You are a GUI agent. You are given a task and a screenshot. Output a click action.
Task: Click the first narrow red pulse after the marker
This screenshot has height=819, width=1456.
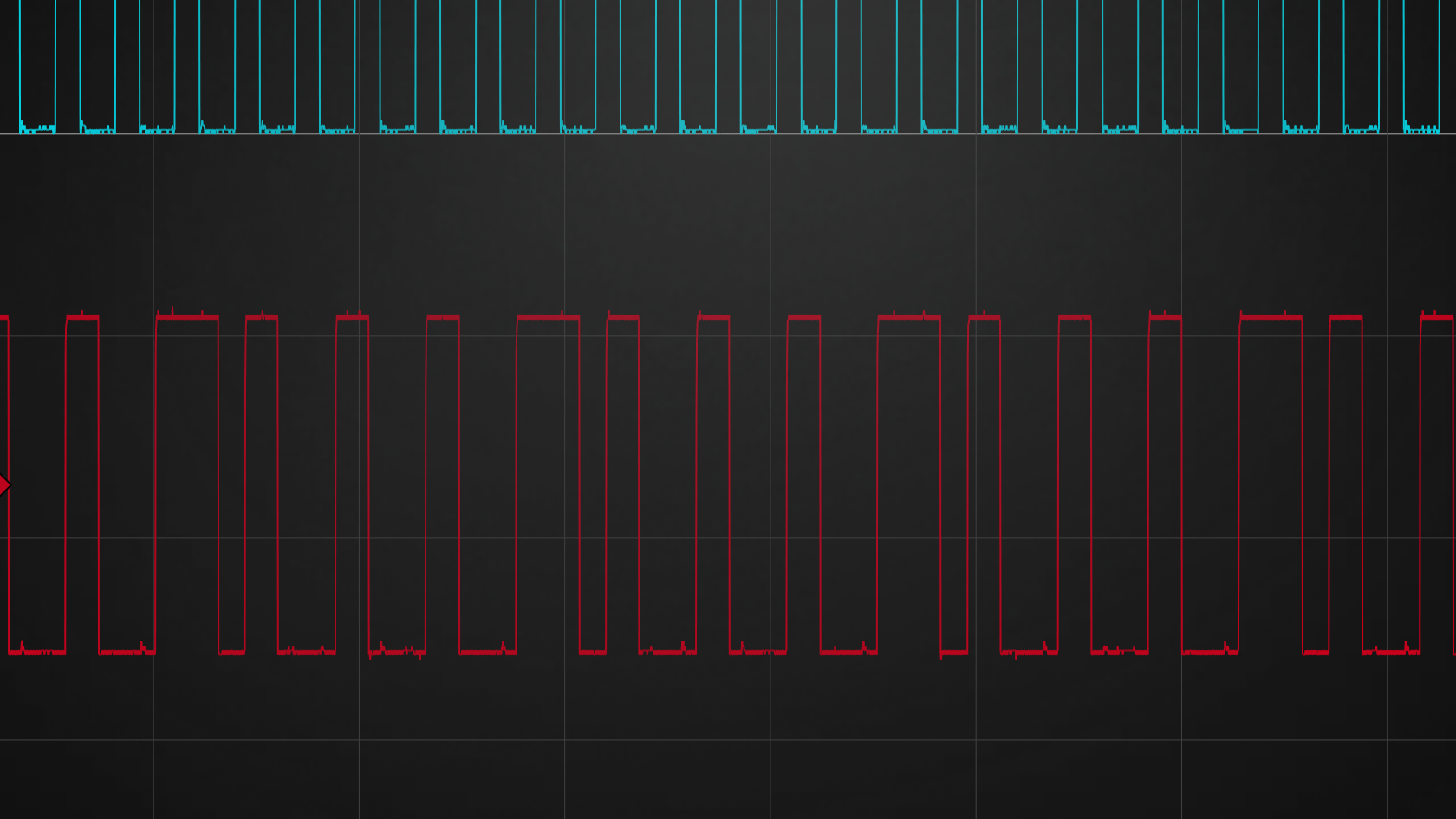tap(82, 317)
